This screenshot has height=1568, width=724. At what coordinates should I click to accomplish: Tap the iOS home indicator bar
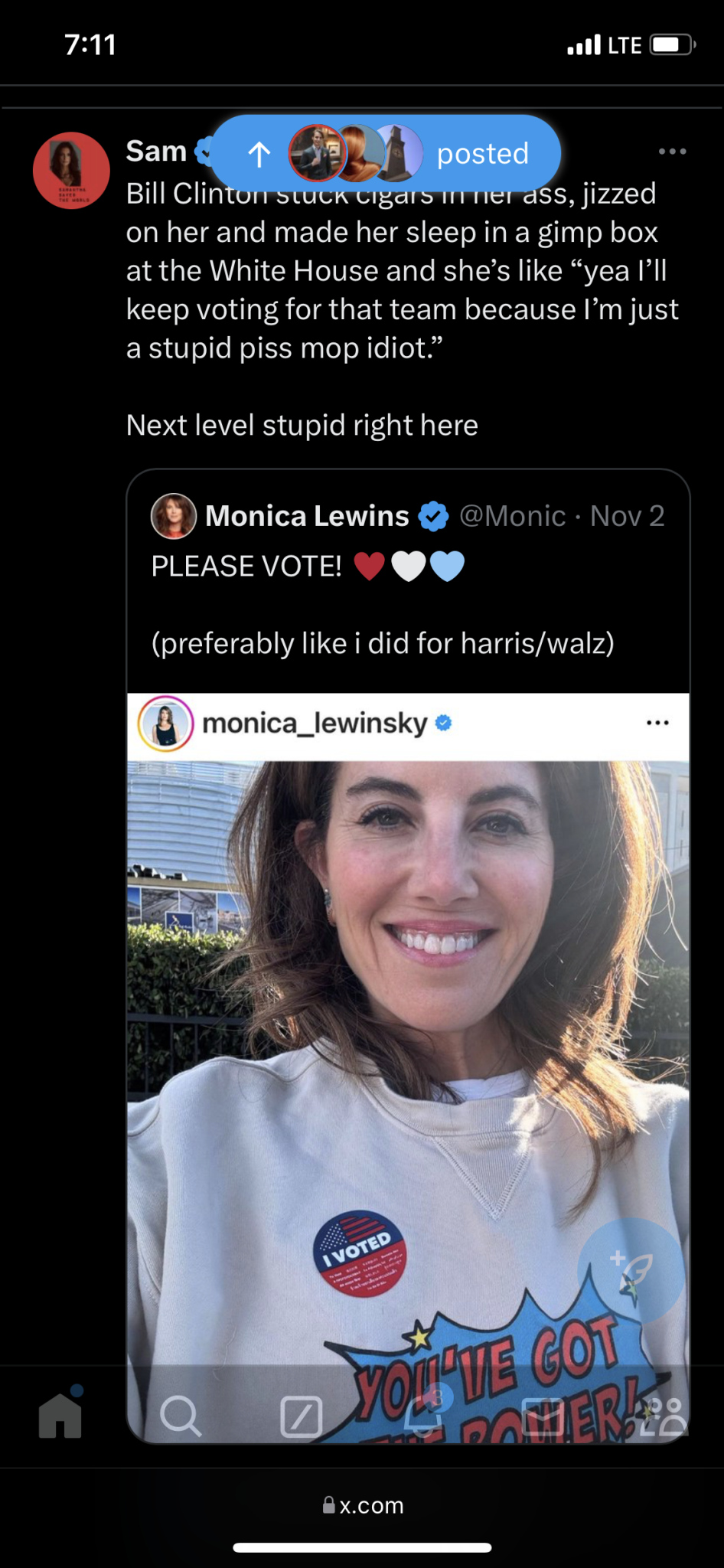click(362, 1547)
